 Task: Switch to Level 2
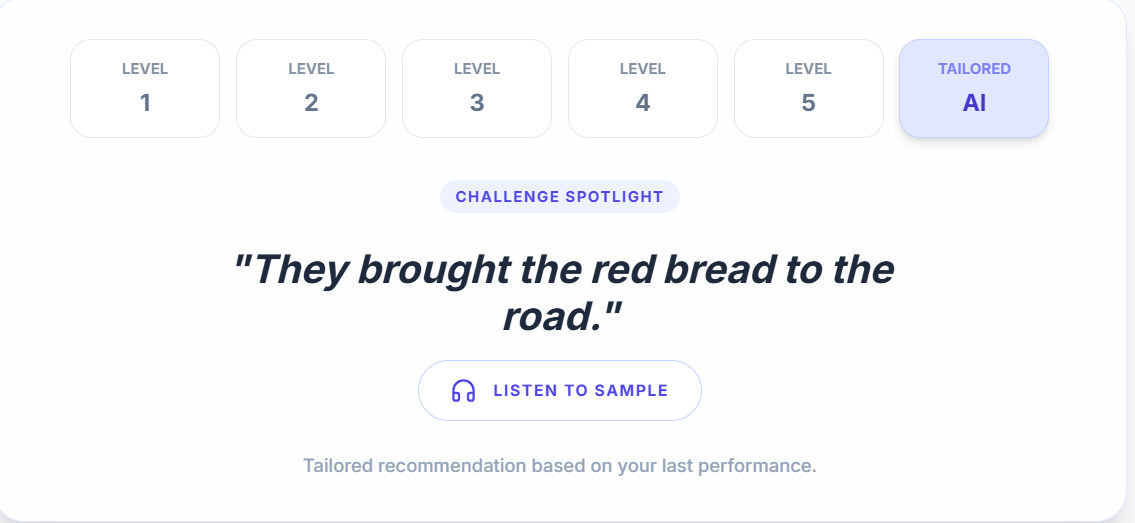(x=311, y=88)
